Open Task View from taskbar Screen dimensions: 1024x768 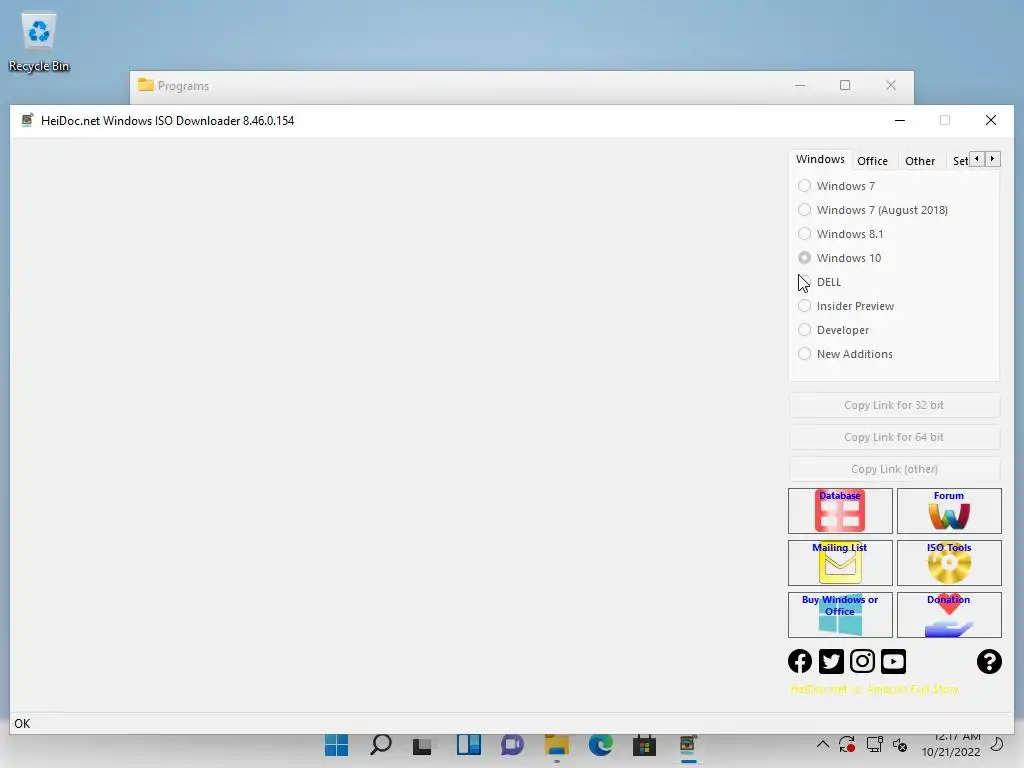(423, 745)
